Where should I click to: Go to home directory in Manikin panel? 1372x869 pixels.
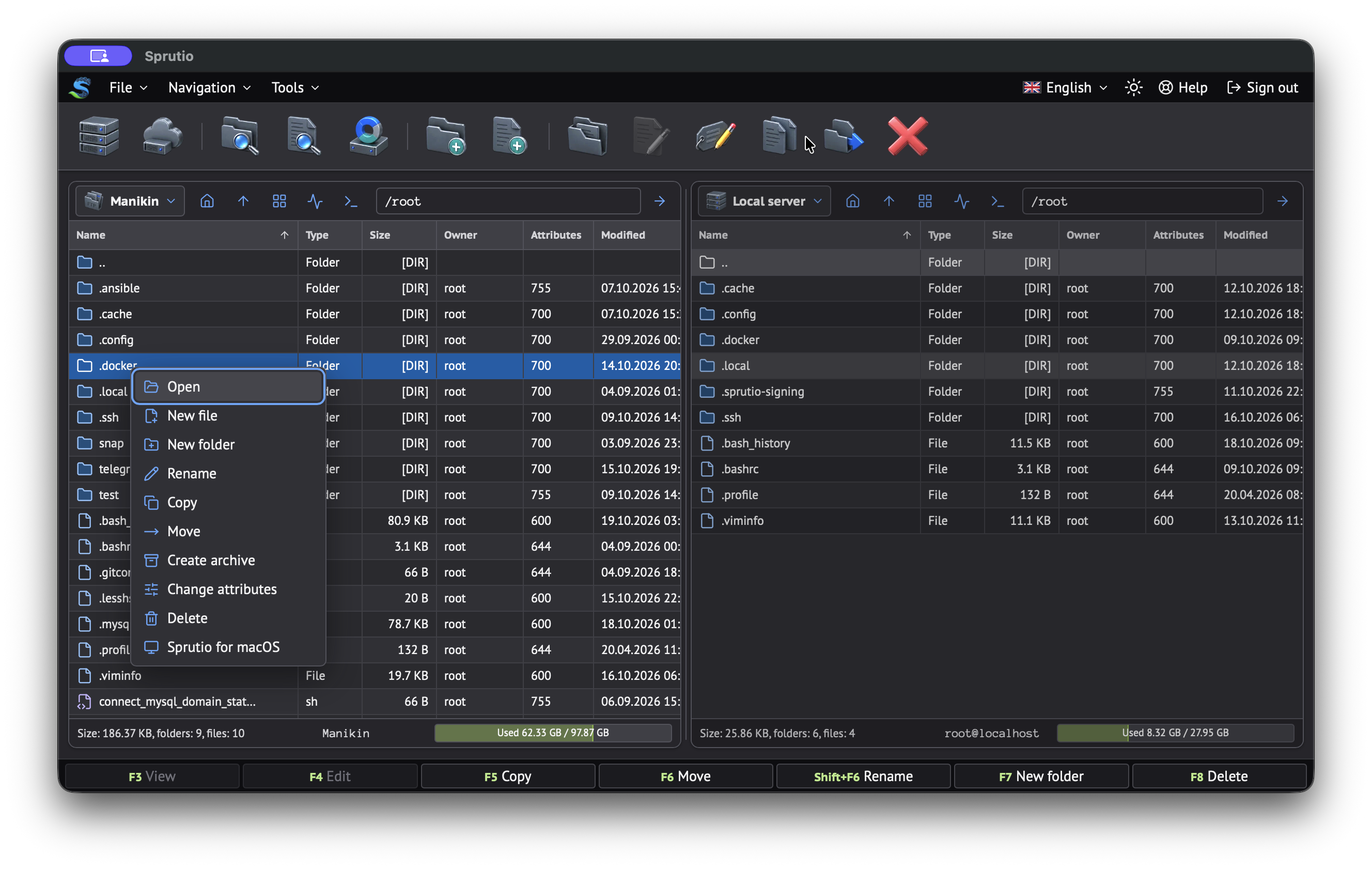point(207,201)
